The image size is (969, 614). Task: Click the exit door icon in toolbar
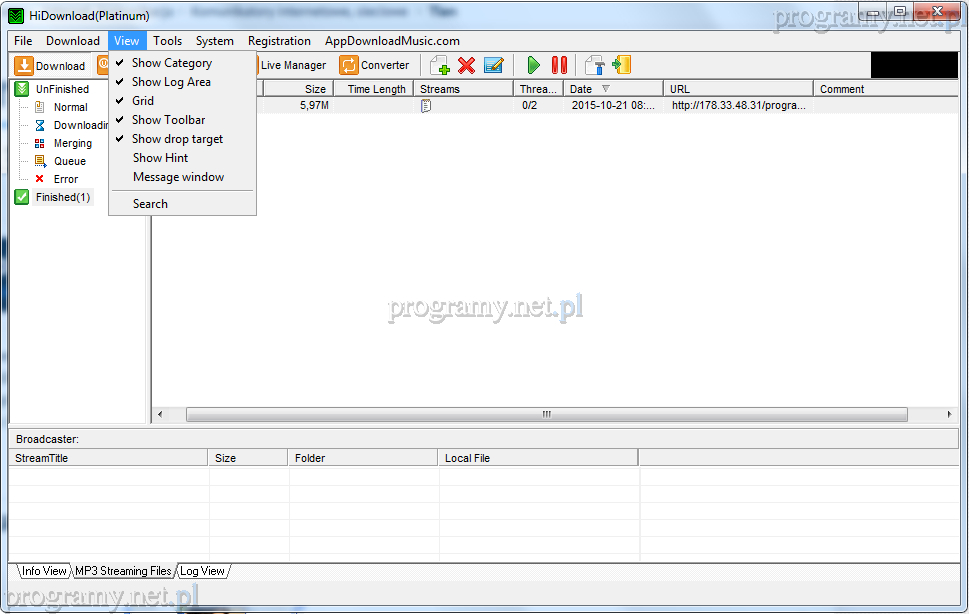pos(622,66)
